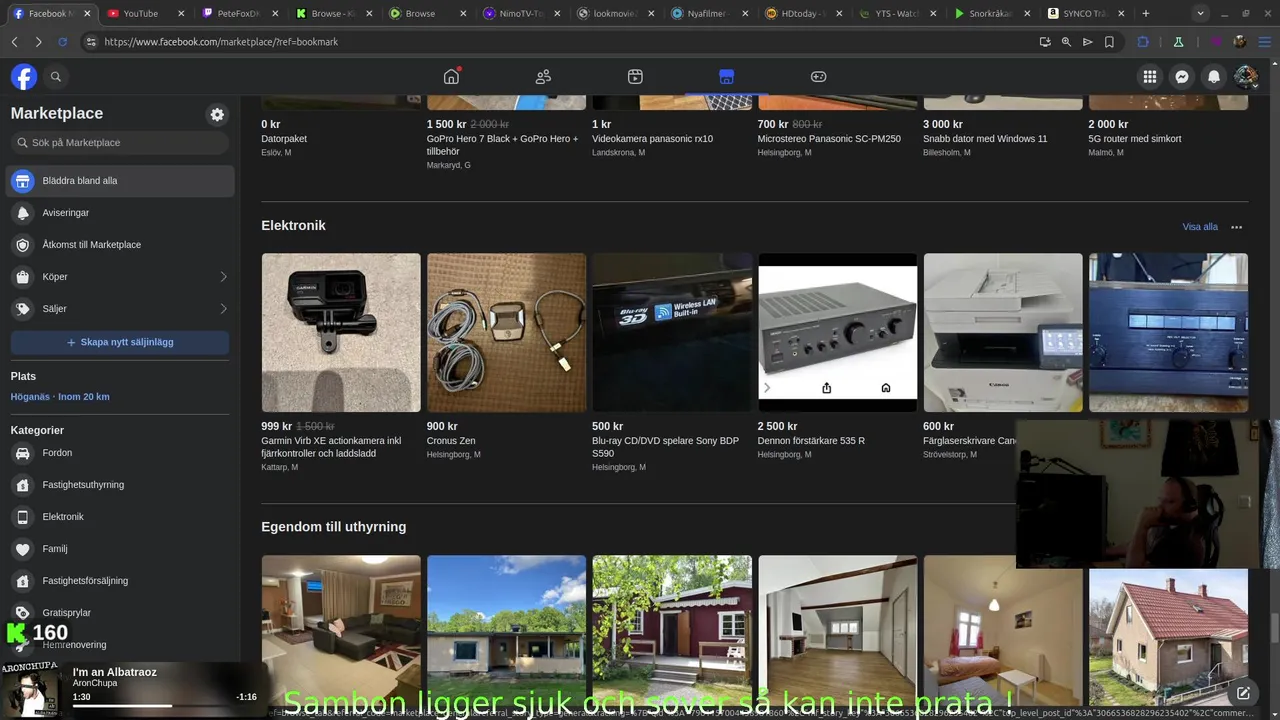This screenshot has width=1280, height=720.
Task: Click Skapa nytt säljinlägg button
Action: coord(120,342)
